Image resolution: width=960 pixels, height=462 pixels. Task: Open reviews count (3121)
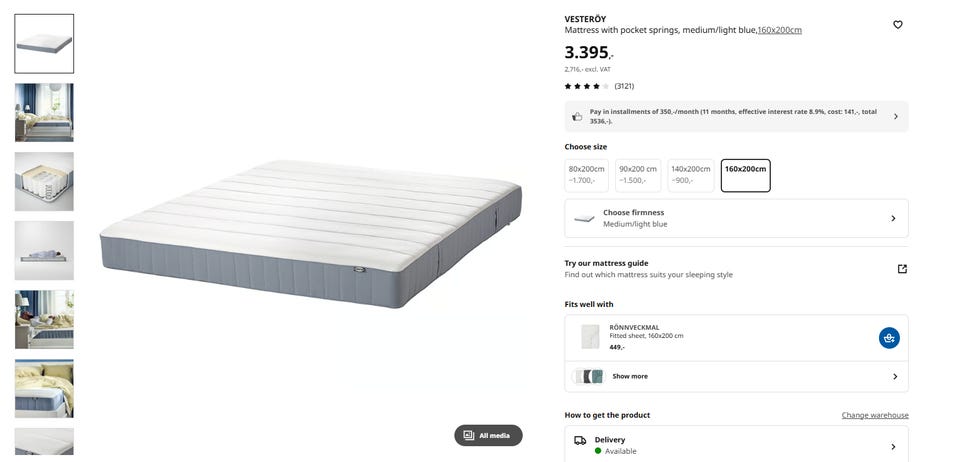click(x=624, y=86)
